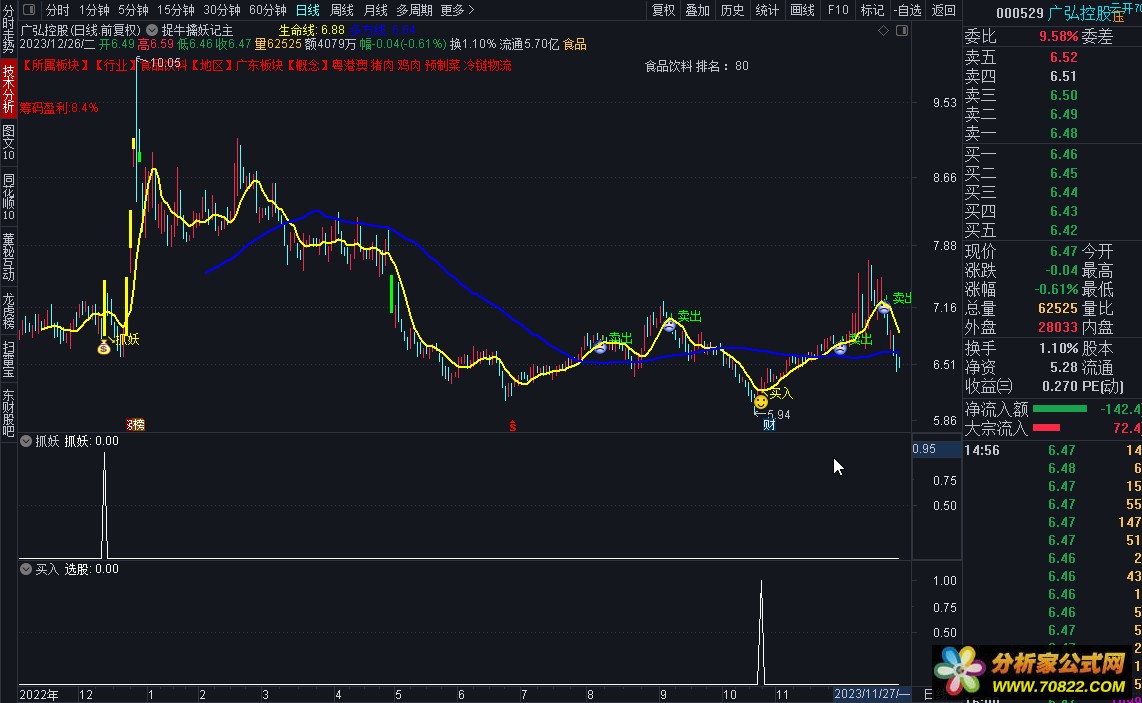This screenshot has height=703, width=1142.
Task: Expand the 买入 sub-indicator menu
Action: point(26,569)
